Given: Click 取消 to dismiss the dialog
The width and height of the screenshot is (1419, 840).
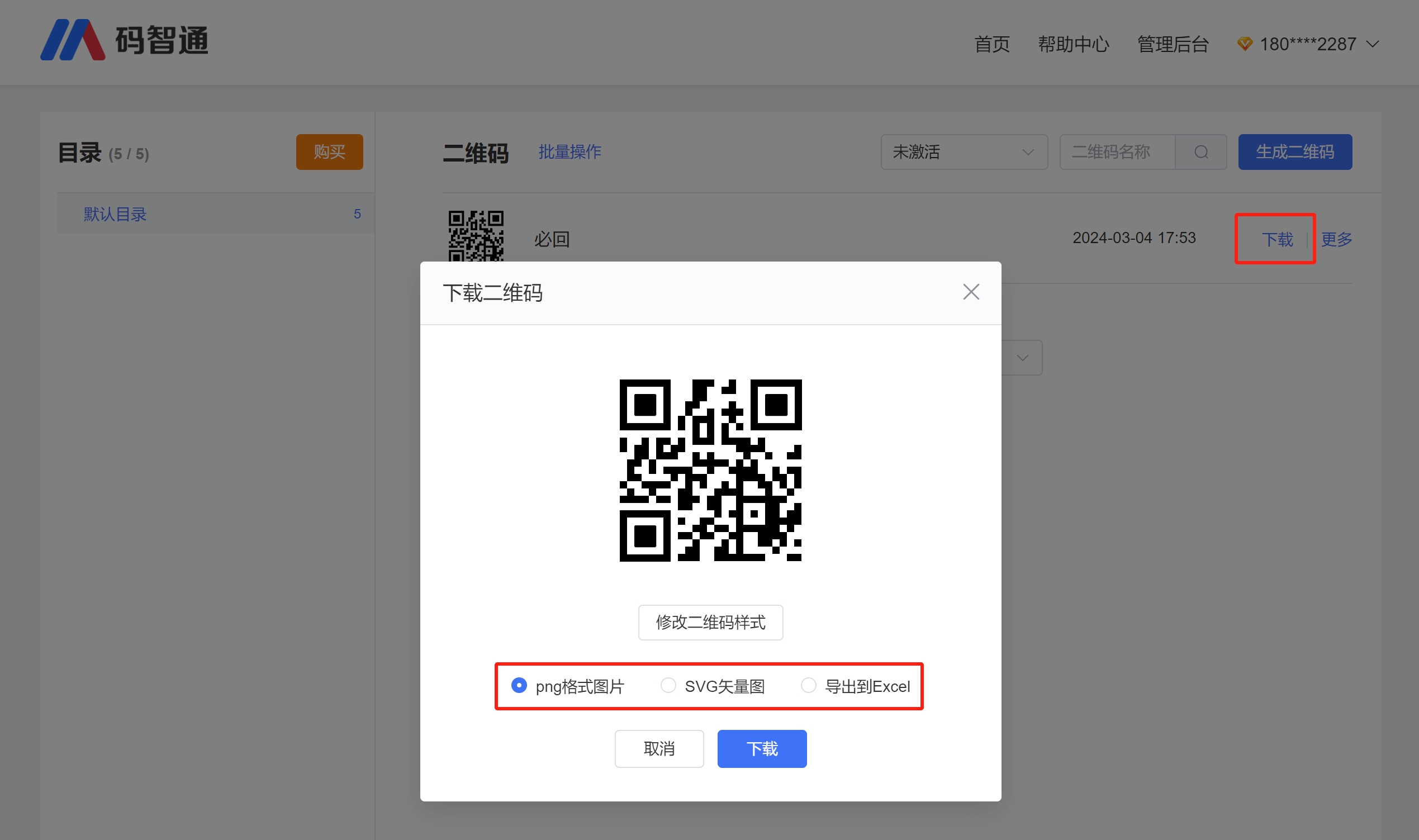Looking at the screenshot, I should click(659, 748).
